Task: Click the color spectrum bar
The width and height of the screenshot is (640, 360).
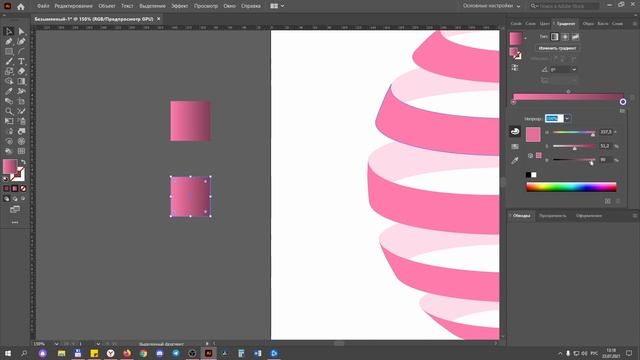Action: coord(571,187)
